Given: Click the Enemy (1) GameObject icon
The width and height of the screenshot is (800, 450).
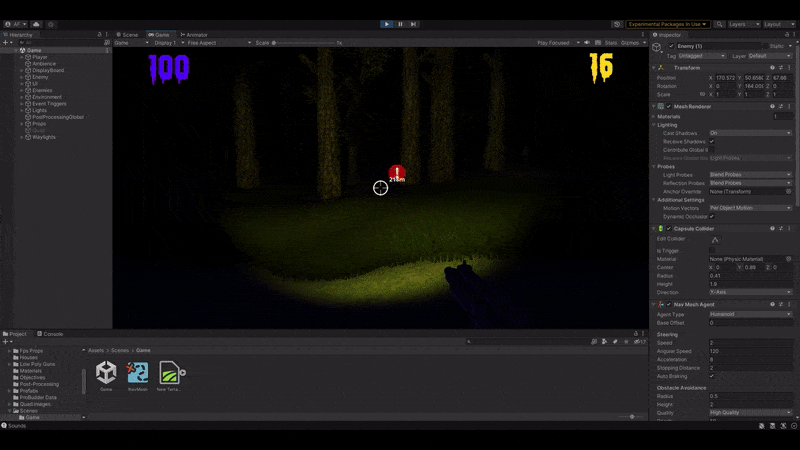Looking at the screenshot, I should [657, 47].
